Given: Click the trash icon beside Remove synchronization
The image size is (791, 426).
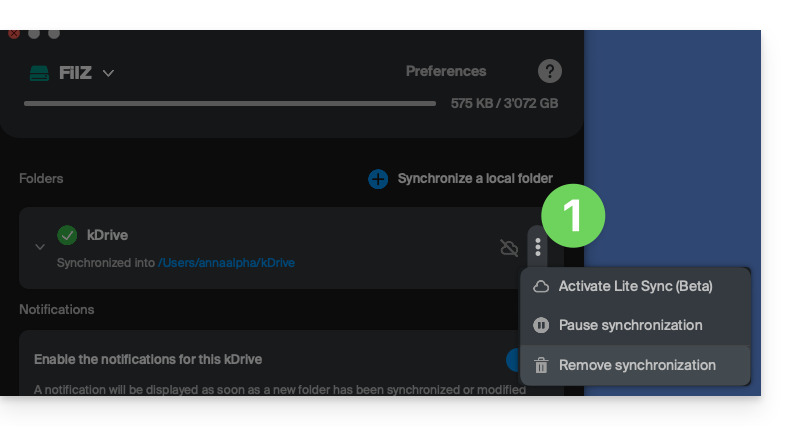Looking at the screenshot, I should point(541,365).
